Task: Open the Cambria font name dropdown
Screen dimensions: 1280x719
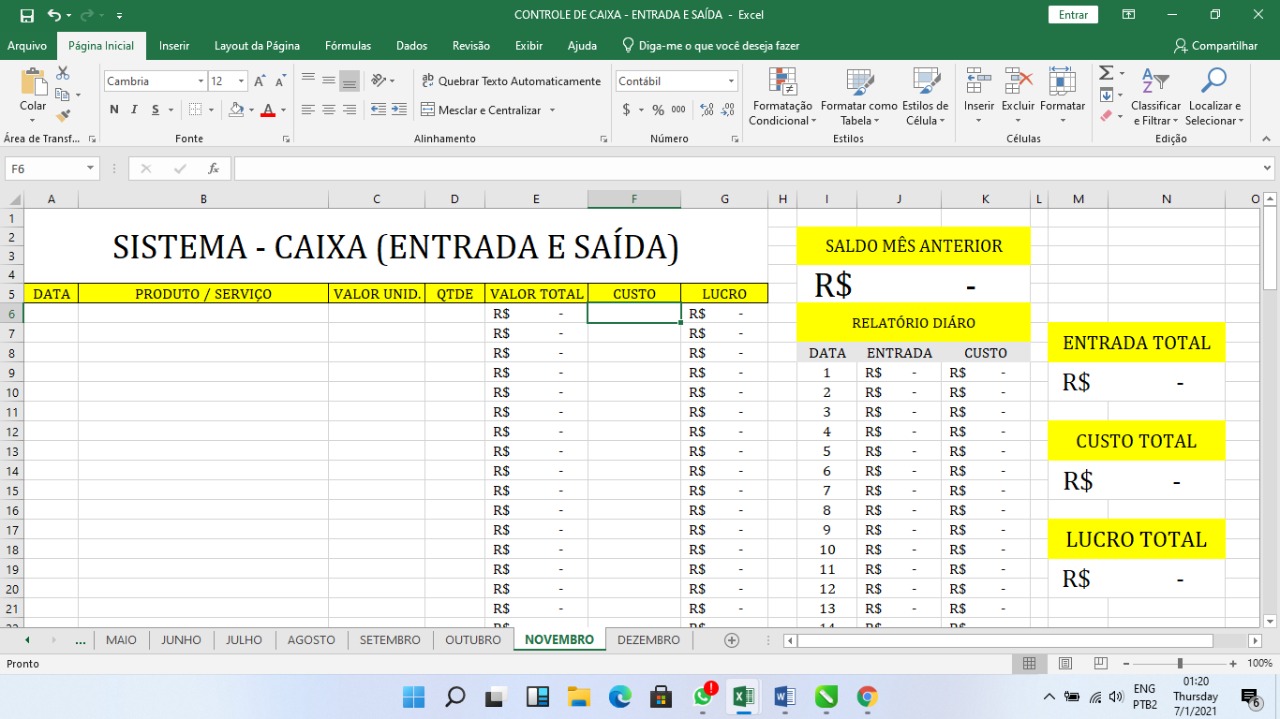Action: pyautogui.click(x=200, y=81)
